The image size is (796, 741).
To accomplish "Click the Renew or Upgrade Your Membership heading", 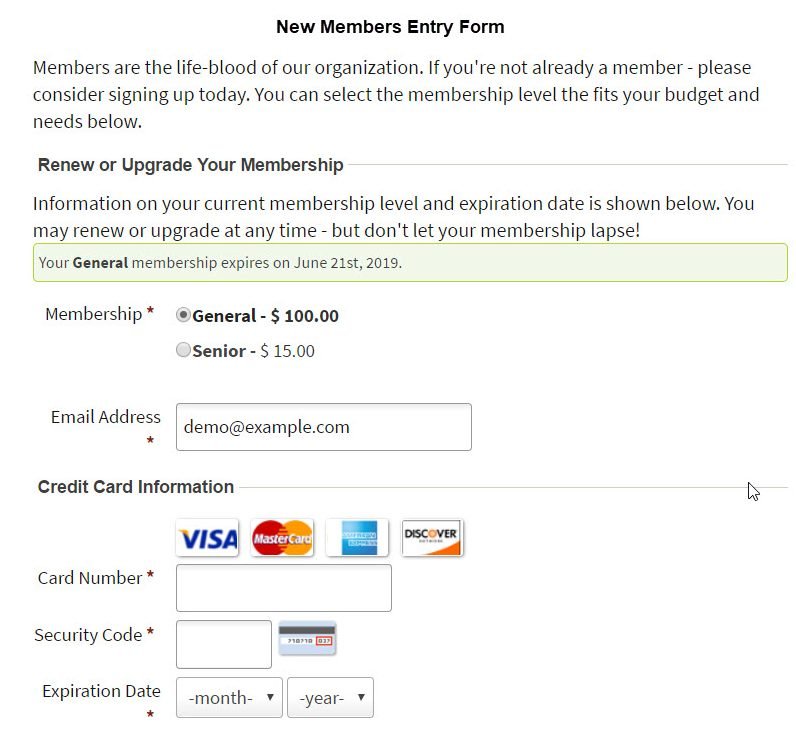I will pyautogui.click(x=191, y=165).
